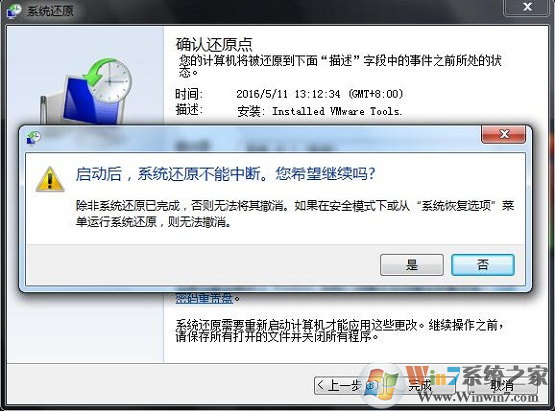Open the 密码重置盘 link
Viewport: 555px width, 411px height.
pos(204,298)
